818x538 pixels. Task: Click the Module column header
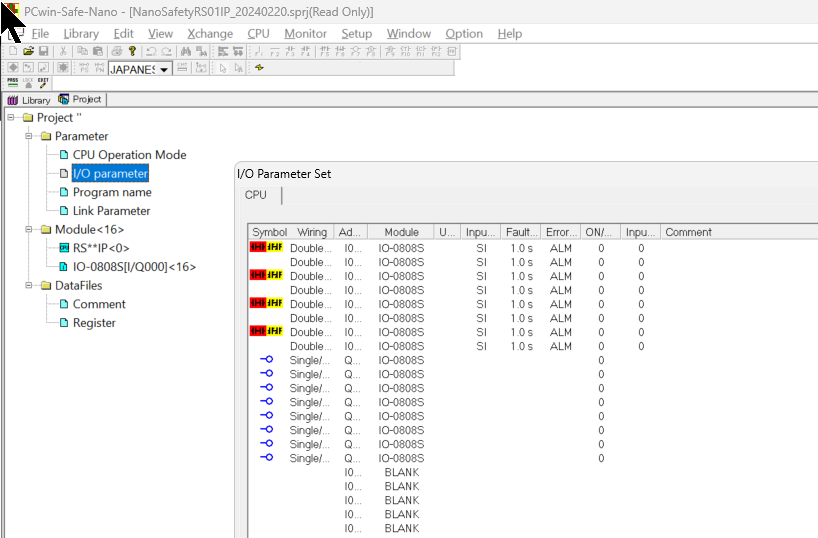[401, 232]
